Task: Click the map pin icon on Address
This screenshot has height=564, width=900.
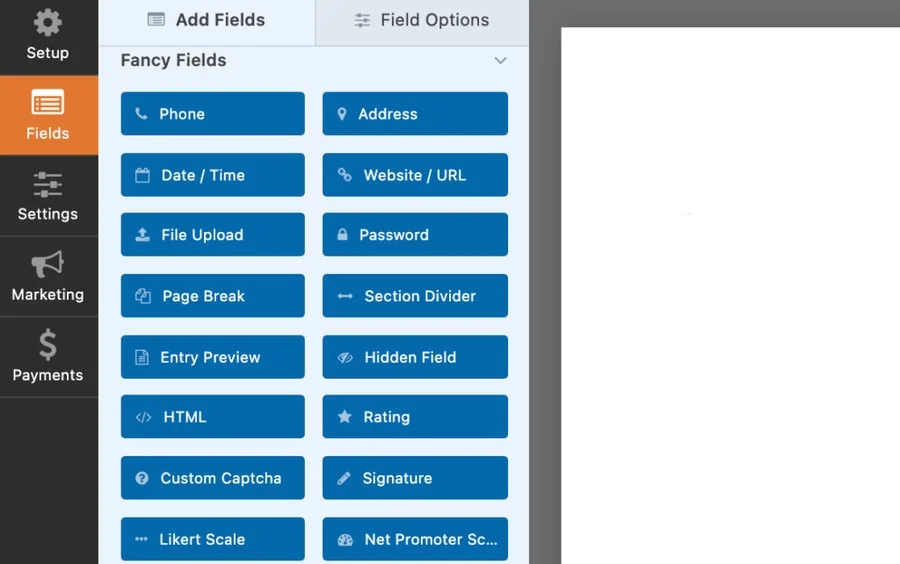Action: click(x=342, y=114)
